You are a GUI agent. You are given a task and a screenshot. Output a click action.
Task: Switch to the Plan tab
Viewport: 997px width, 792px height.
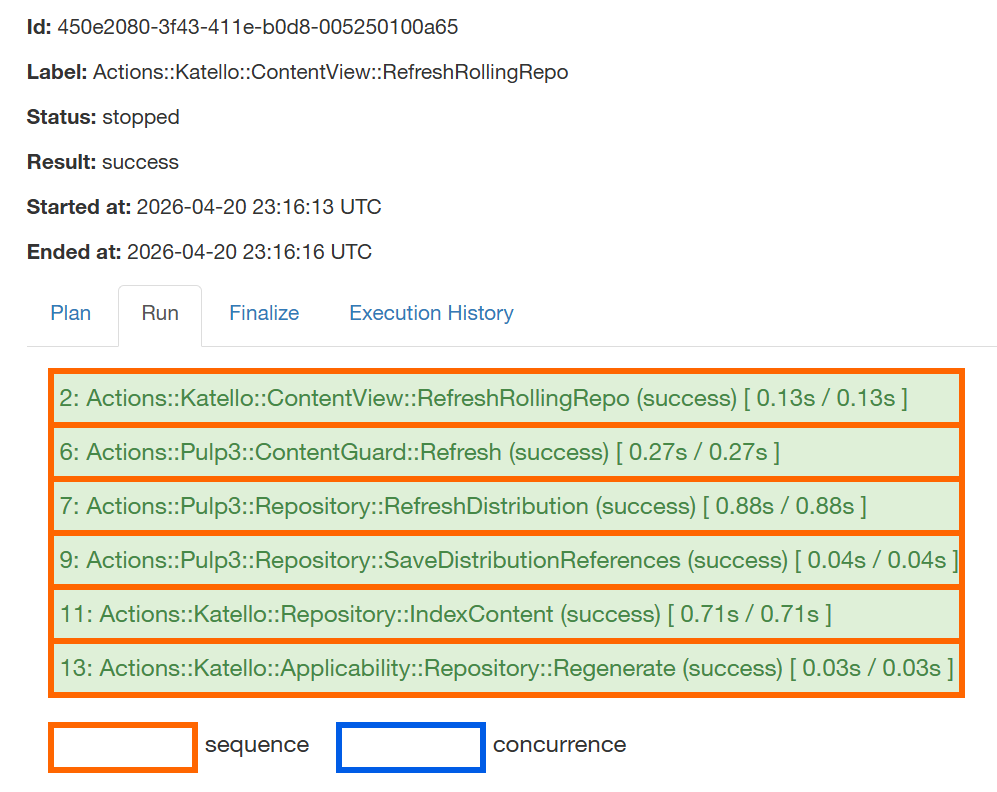click(70, 313)
